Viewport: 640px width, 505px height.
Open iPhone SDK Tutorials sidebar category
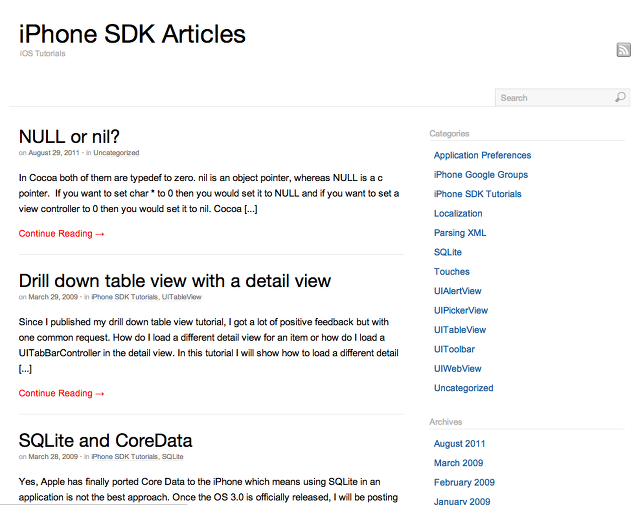(478, 194)
